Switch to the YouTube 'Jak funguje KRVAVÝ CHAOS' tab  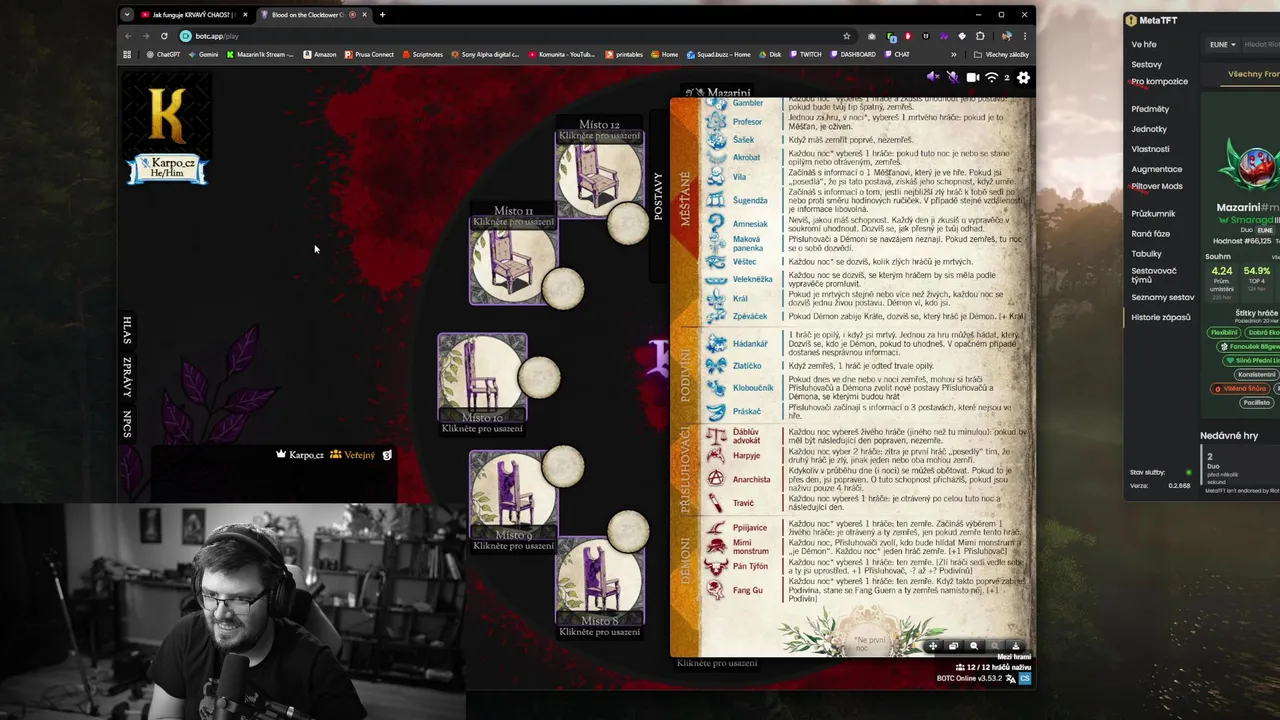click(192, 15)
